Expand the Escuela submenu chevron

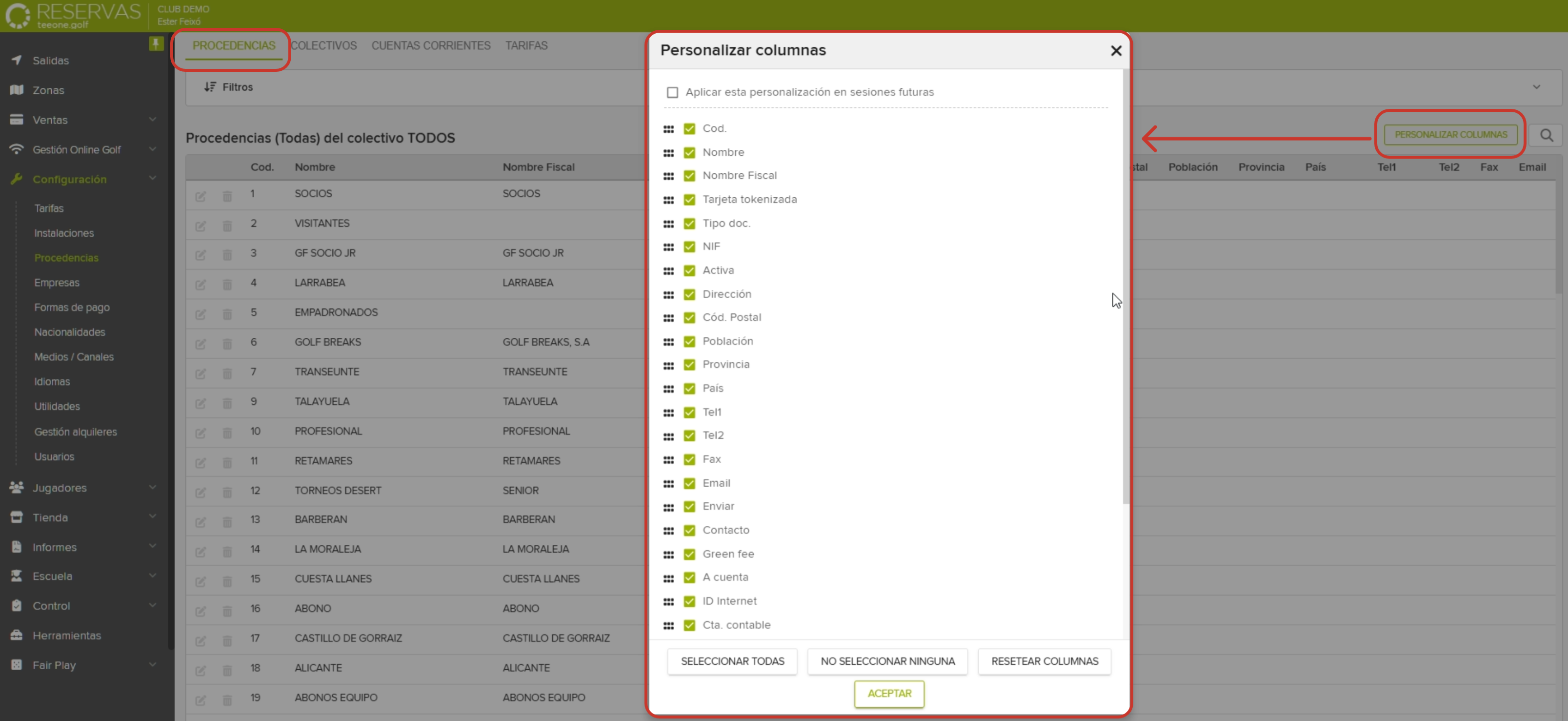click(x=153, y=575)
